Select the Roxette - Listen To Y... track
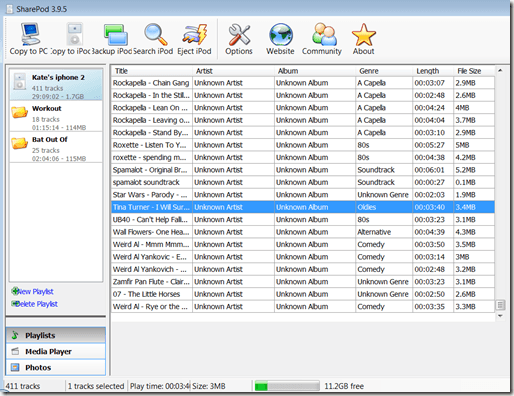514x396 pixels. (303, 145)
